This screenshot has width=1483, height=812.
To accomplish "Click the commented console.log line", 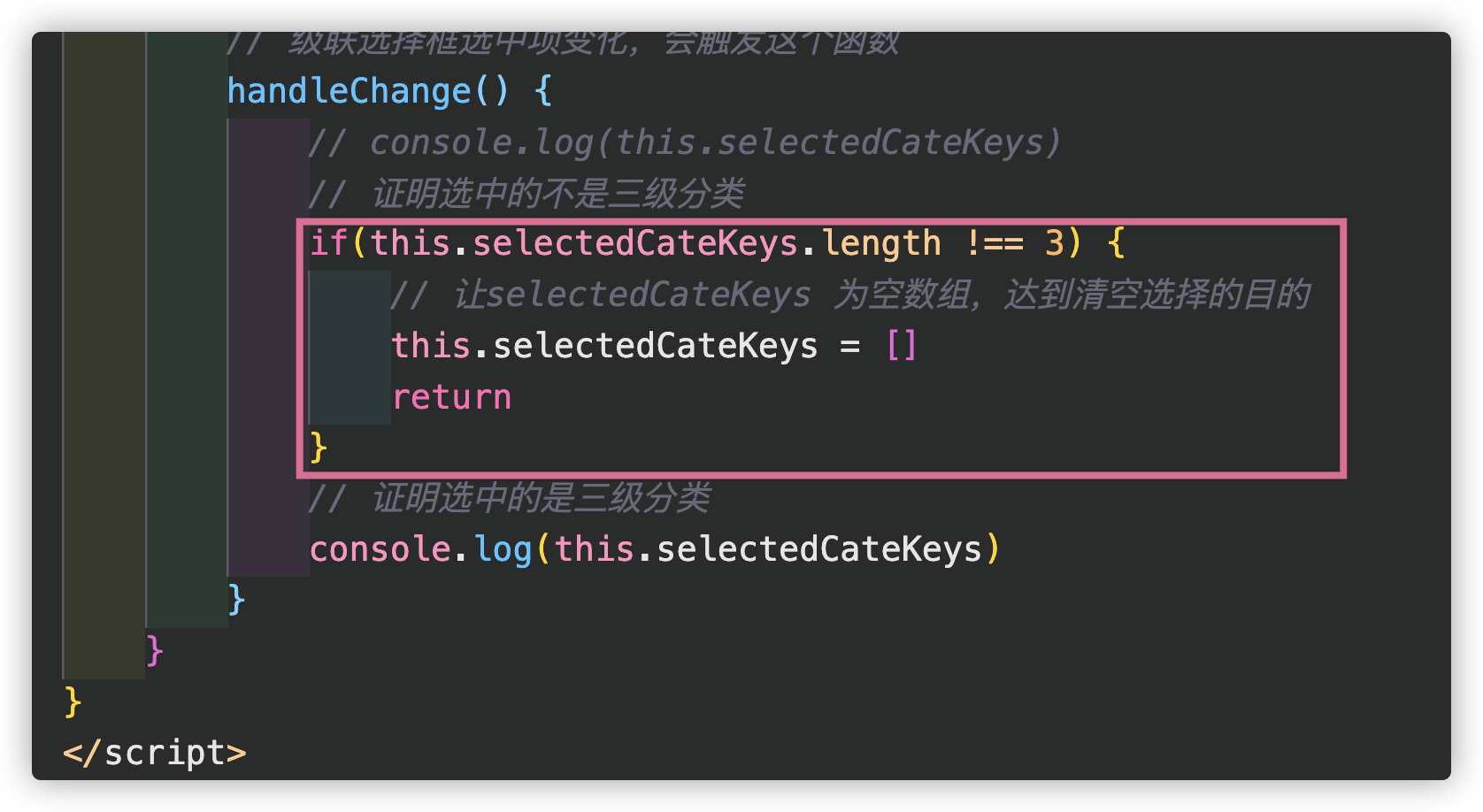I will pos(684,142).
